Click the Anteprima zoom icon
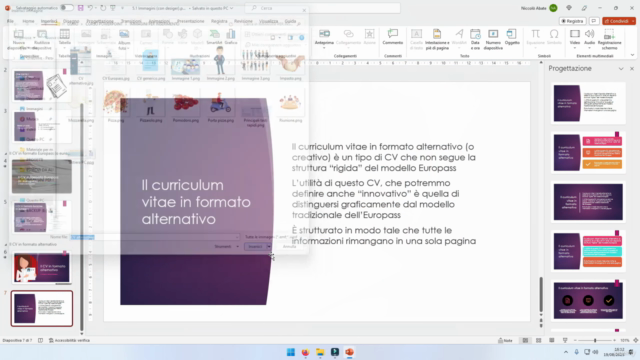640x360 pixels. (324, 34)
